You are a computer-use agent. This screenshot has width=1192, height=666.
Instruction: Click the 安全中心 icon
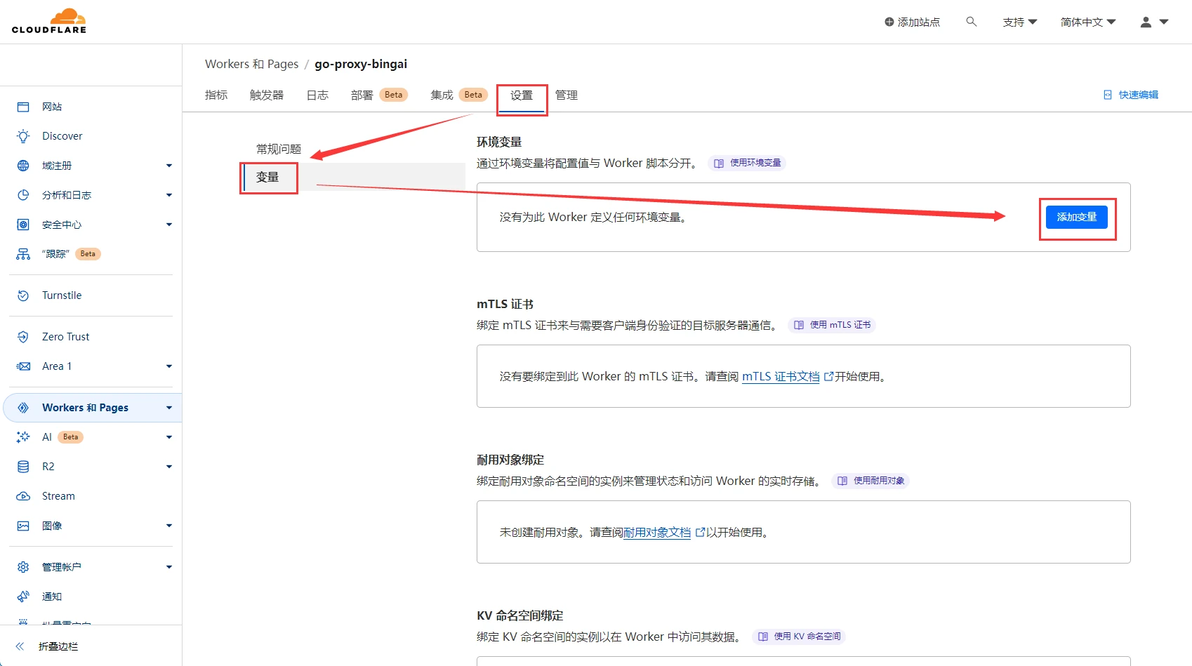point(24,224)
